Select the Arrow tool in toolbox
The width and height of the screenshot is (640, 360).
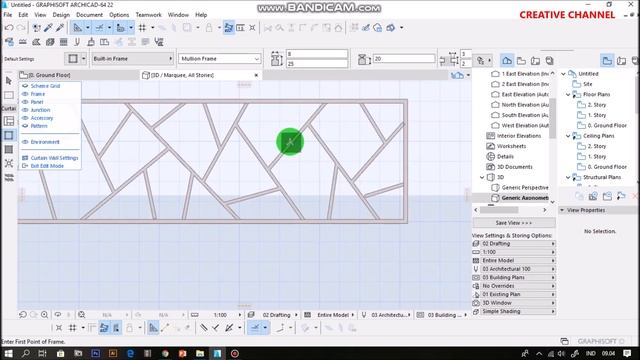click(9, 81)
